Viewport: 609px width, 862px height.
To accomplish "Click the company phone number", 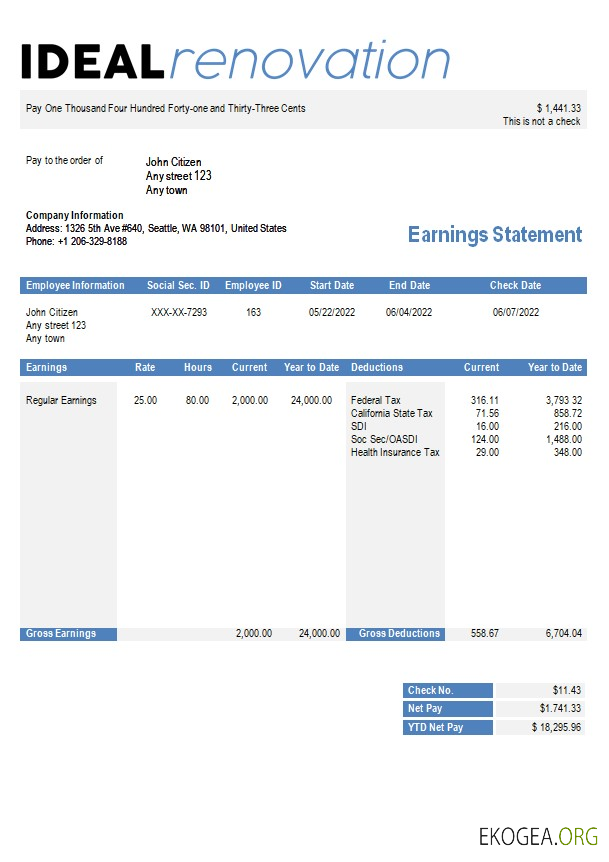I will (76, 241).
